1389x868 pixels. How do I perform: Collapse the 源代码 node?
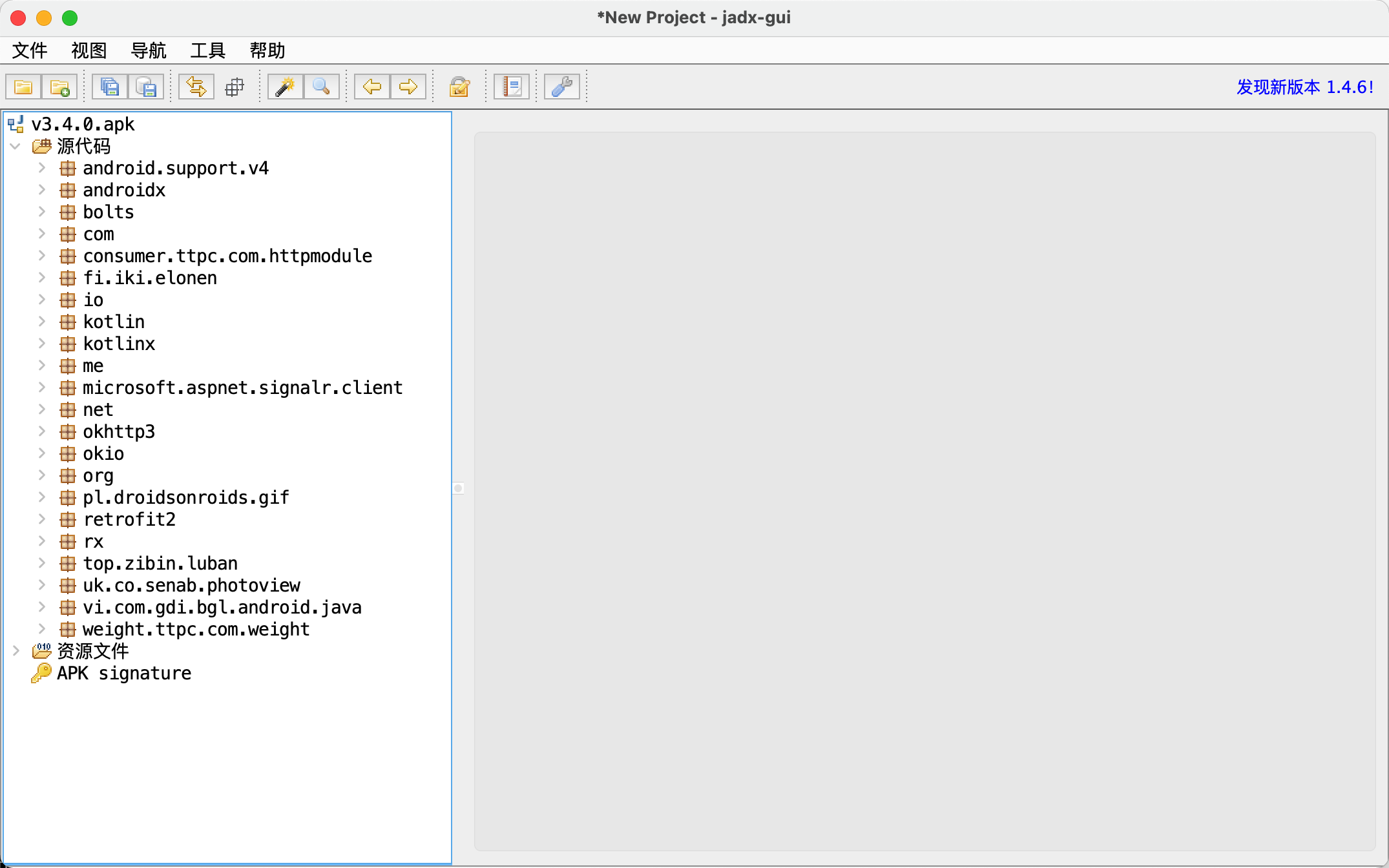(x=16, y=147)
